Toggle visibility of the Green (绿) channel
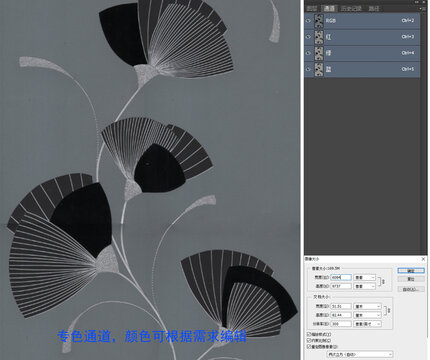The height and width of the screenshot is (360, 430). (308, 53)
